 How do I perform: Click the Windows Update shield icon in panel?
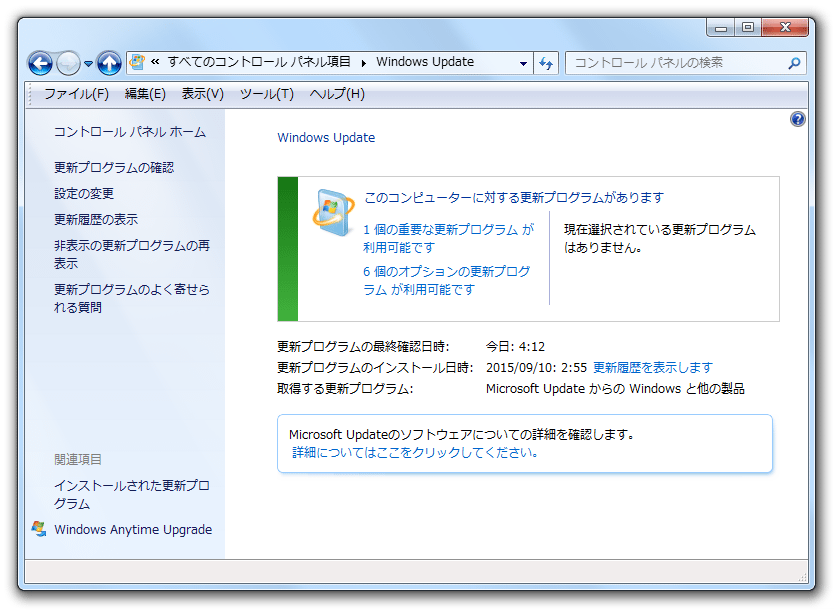pos(333,212)
